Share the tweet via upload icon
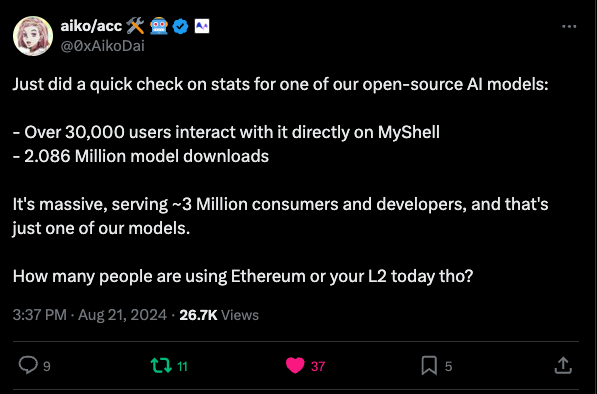 (563, 365)
